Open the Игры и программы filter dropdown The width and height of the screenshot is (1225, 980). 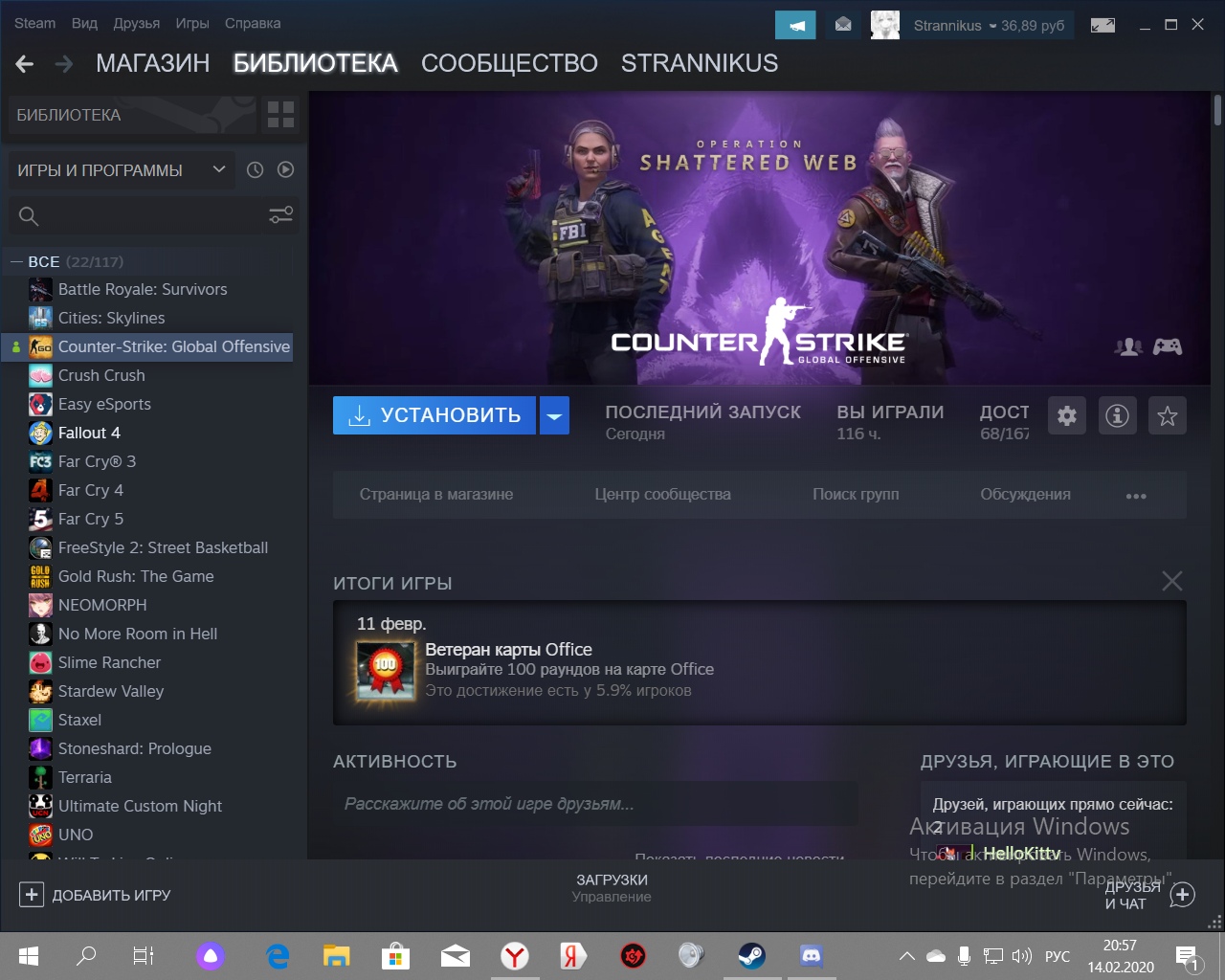pyautogui.click(x=122, y=170)
